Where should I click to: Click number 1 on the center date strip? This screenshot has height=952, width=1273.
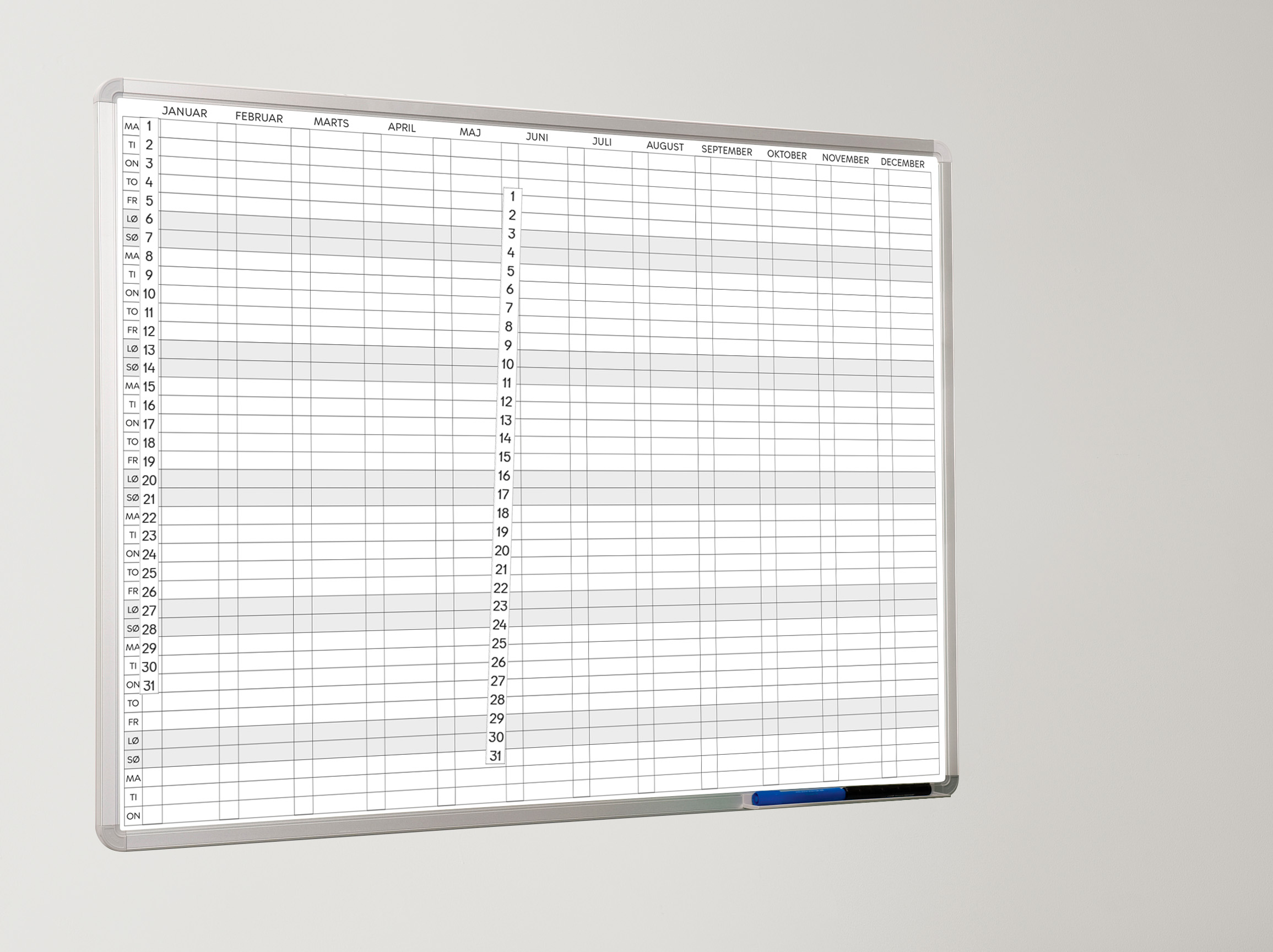click(512, 196)
